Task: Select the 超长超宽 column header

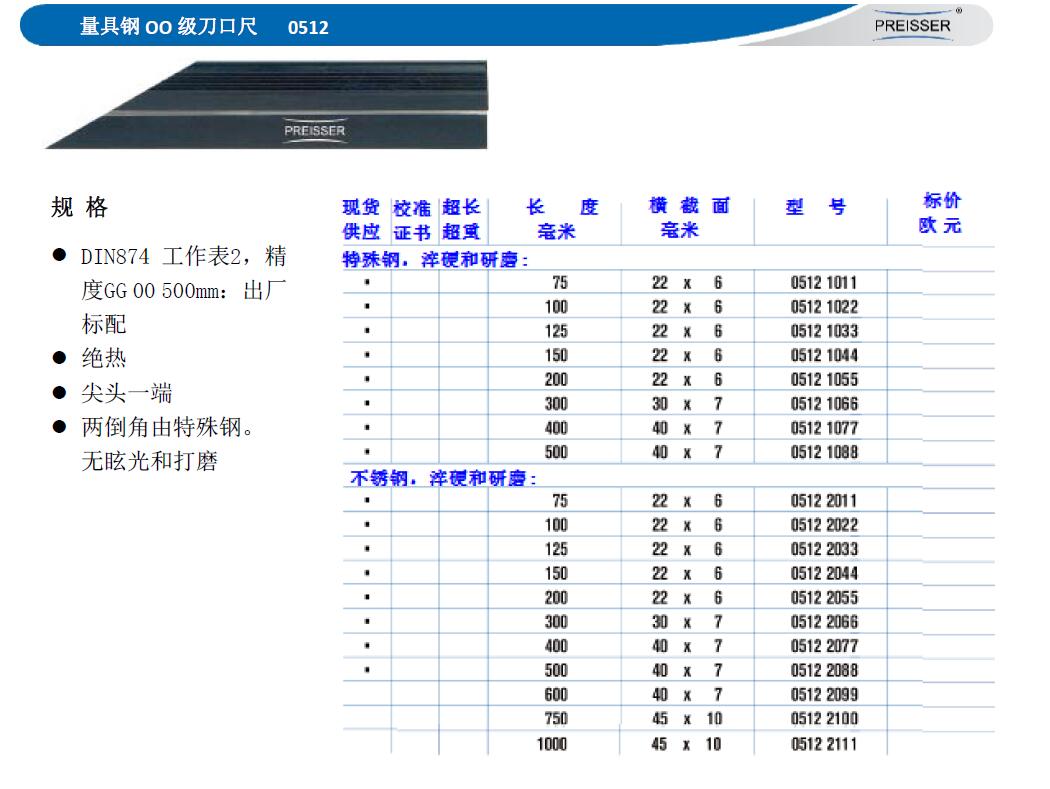Action: click(461, 219)
